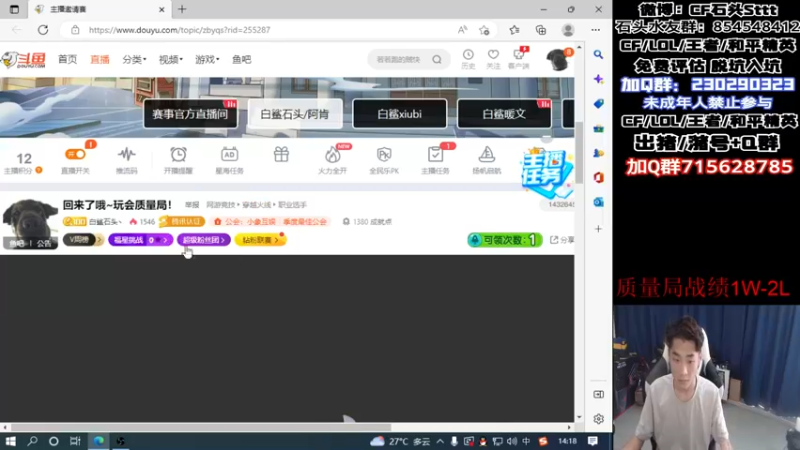Click the 腾讯认证 badge

point(182,221)
